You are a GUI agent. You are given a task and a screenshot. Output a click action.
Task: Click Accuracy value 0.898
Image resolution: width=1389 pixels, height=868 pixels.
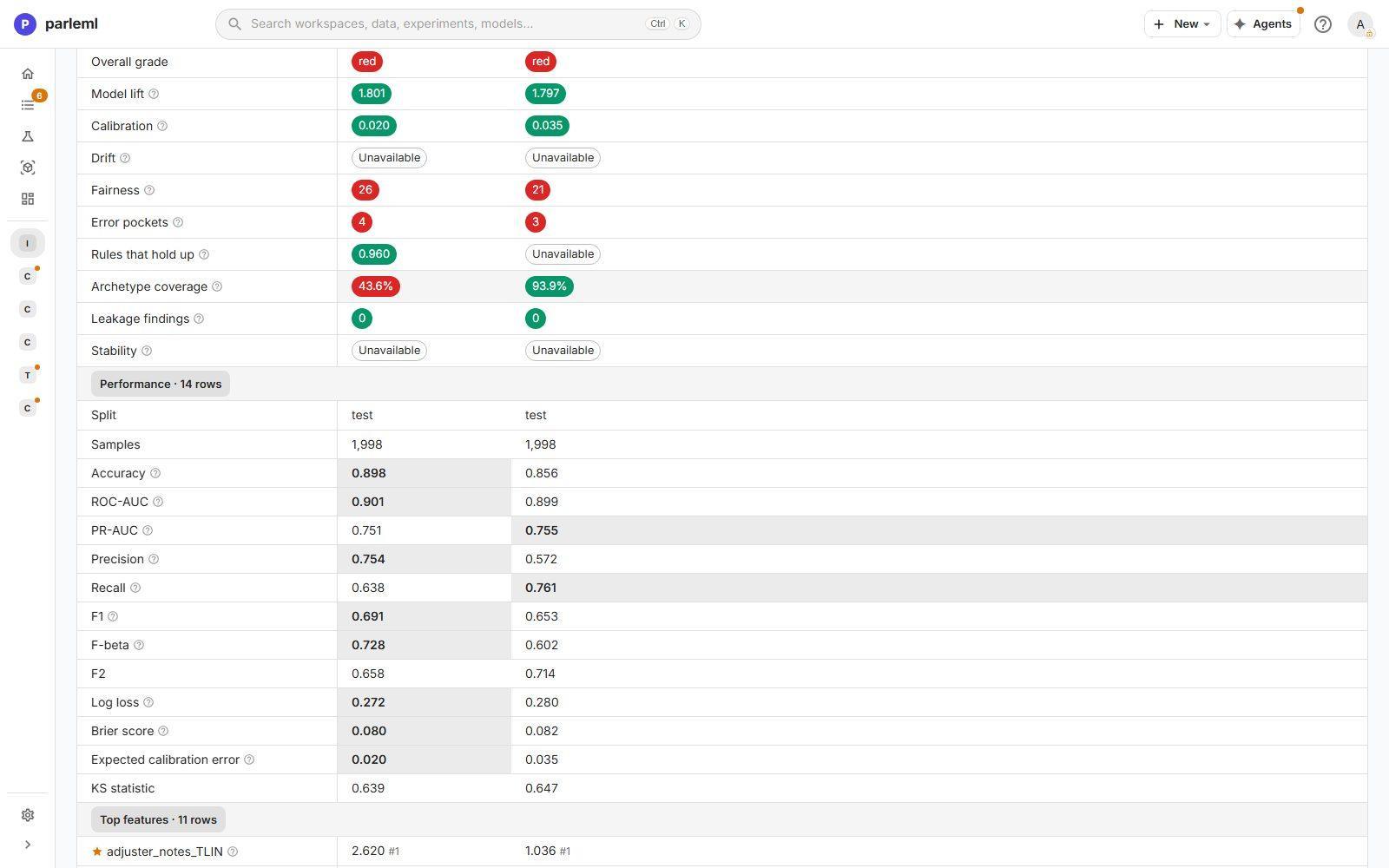coord(369,473)
